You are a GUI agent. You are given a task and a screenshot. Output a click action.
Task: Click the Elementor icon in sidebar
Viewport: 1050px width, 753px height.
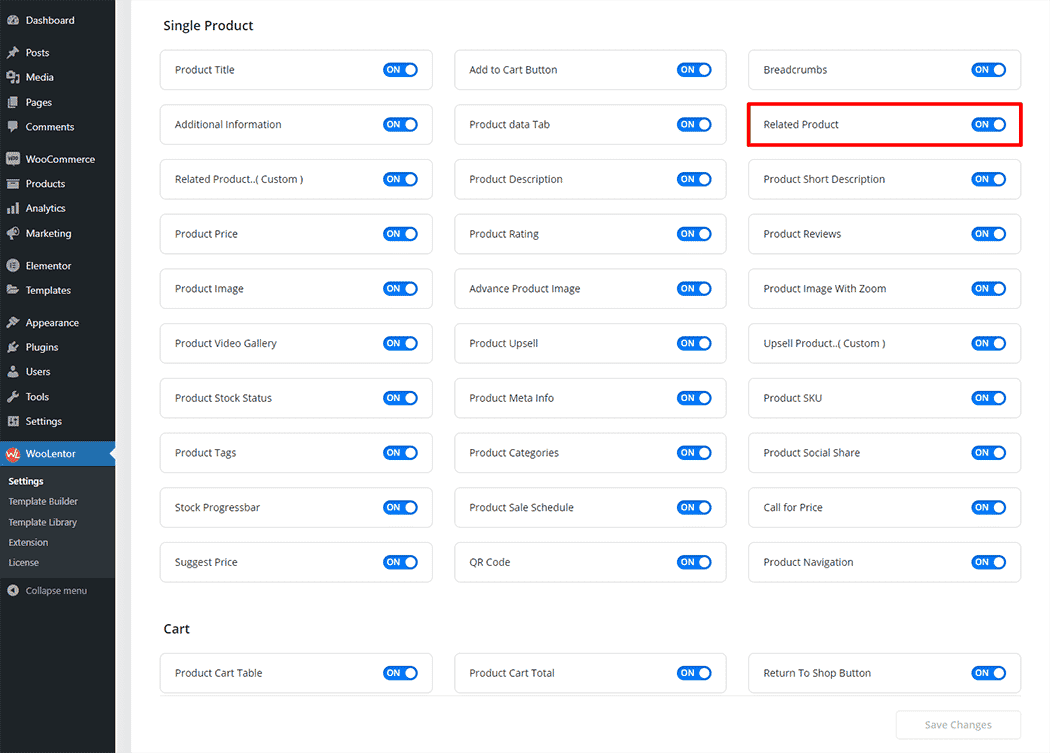tap(13, 266)
